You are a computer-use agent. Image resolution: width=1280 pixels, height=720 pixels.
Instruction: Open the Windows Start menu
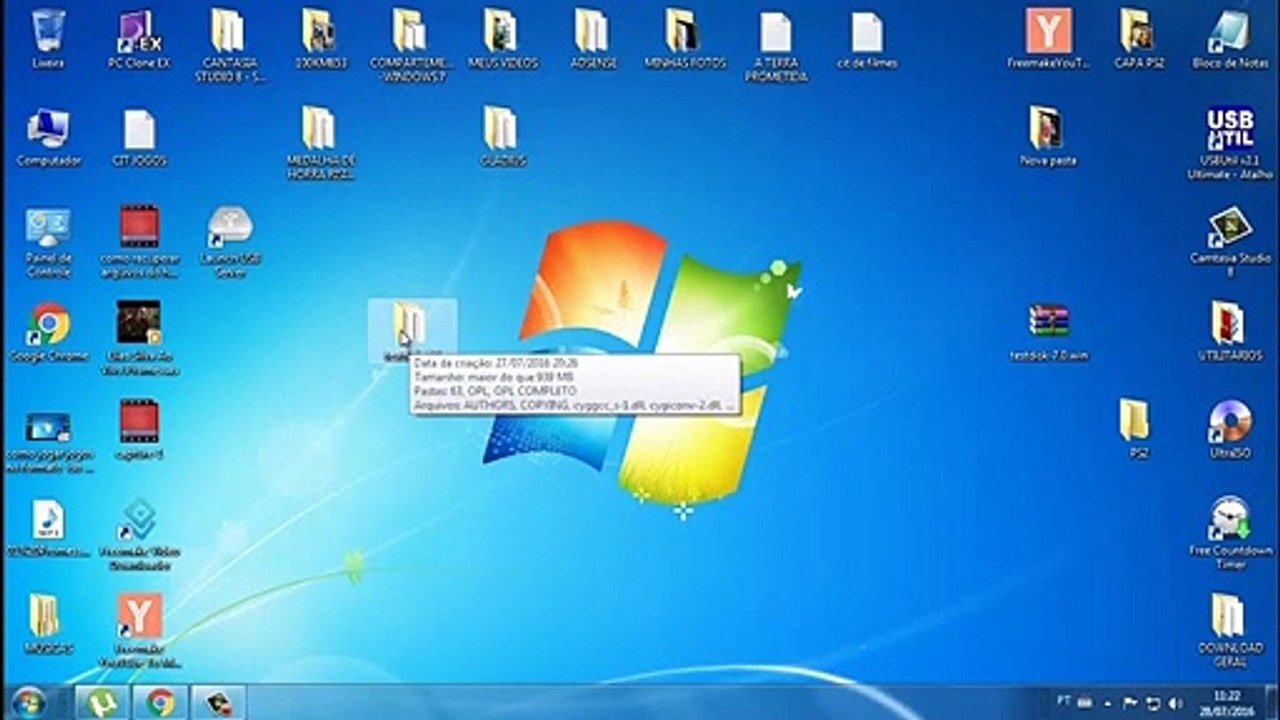coord(29,702)
